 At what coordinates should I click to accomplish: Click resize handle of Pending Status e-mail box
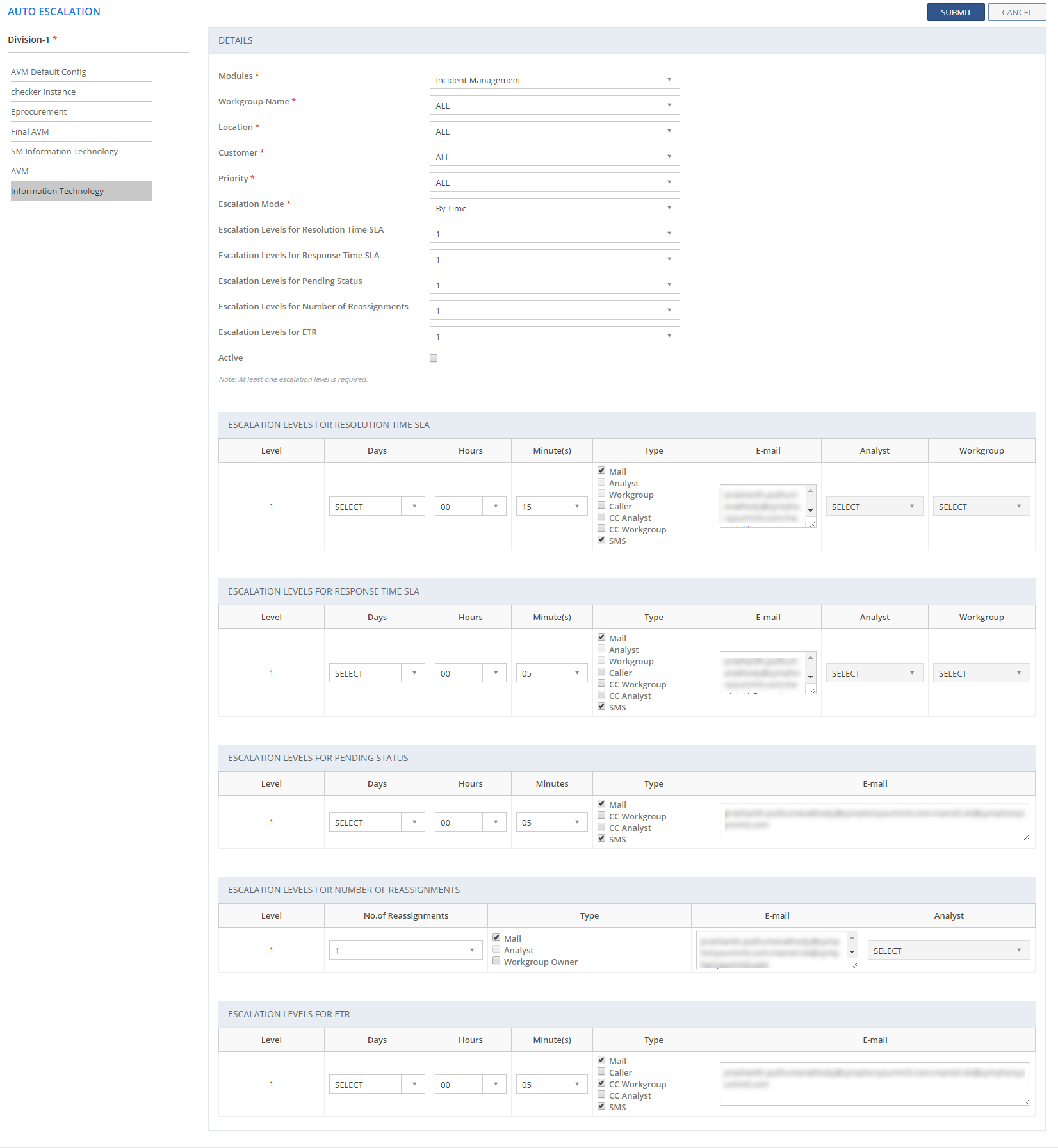[1026, 837]
